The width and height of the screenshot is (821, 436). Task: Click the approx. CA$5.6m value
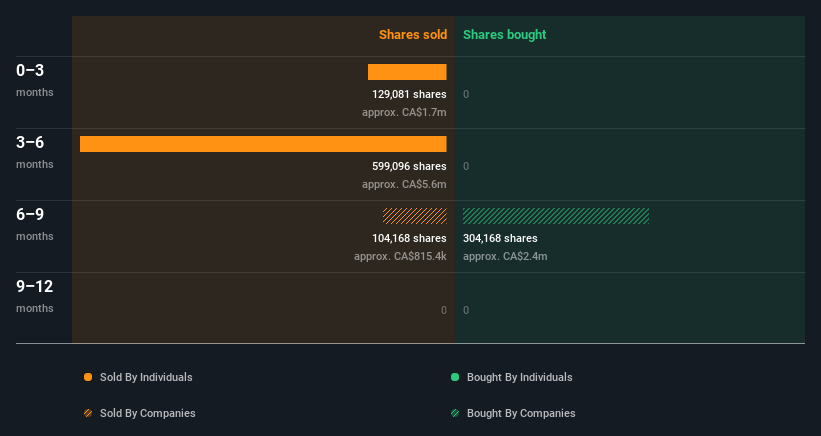404,184
